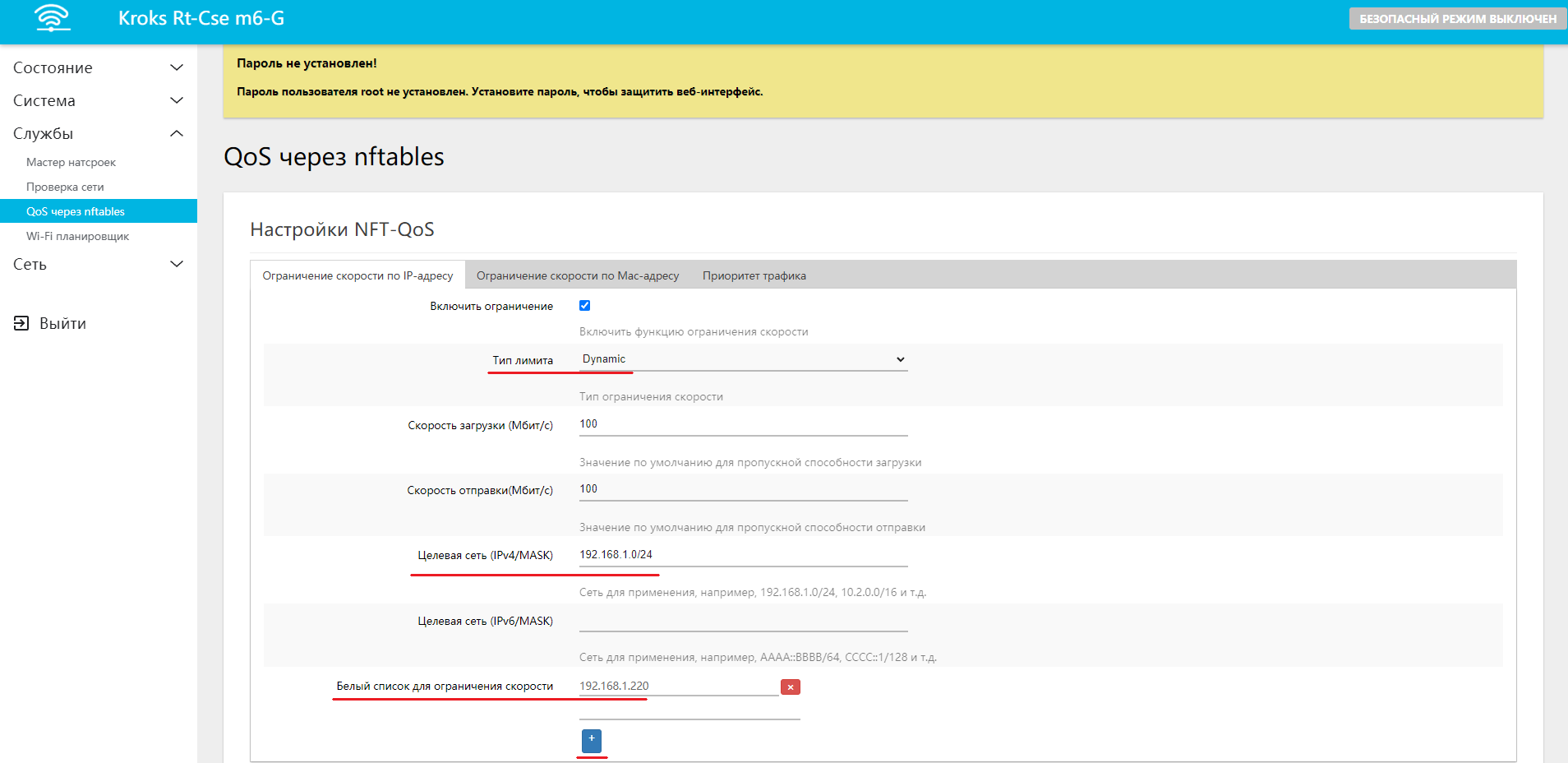
Task: Click the Включить функцию ограничения скорости hint
Action: 694,331
